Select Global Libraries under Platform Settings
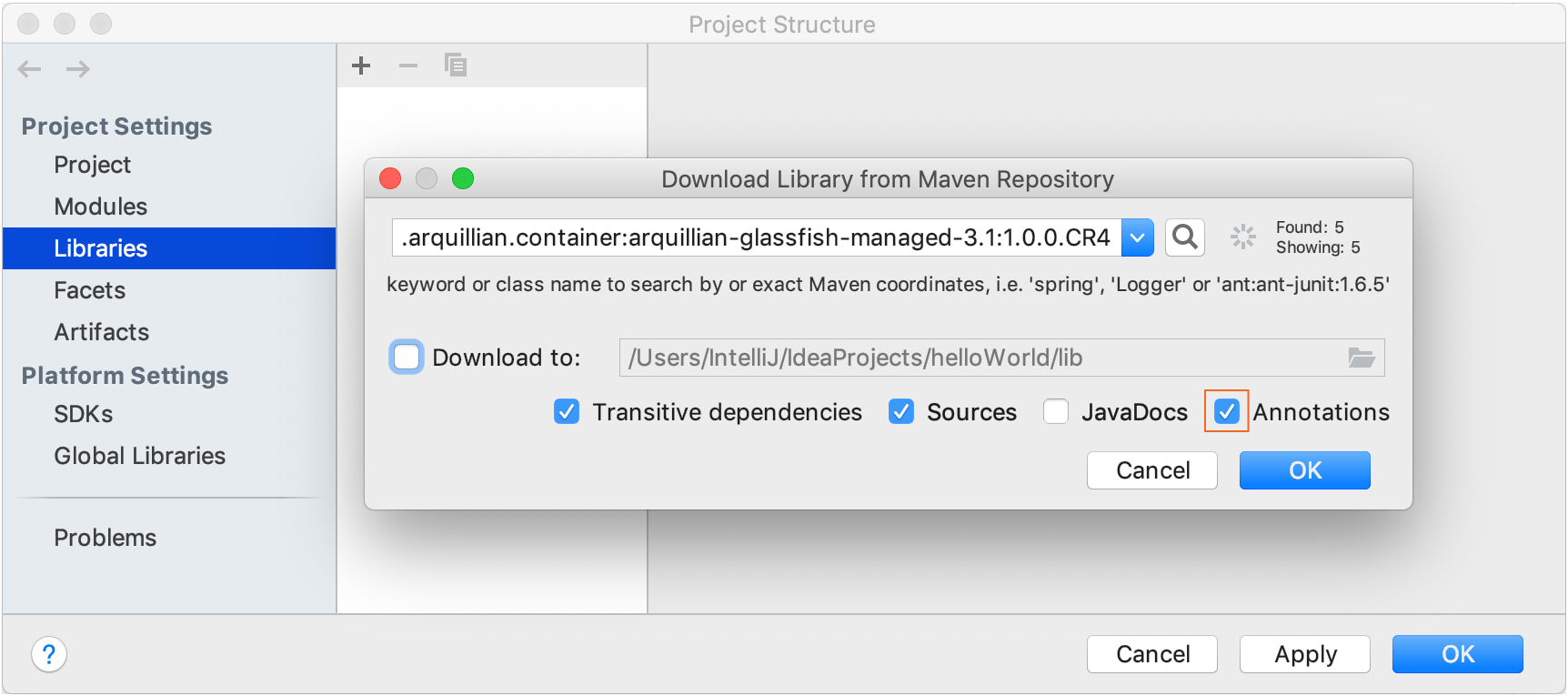 tap(139, 456)
